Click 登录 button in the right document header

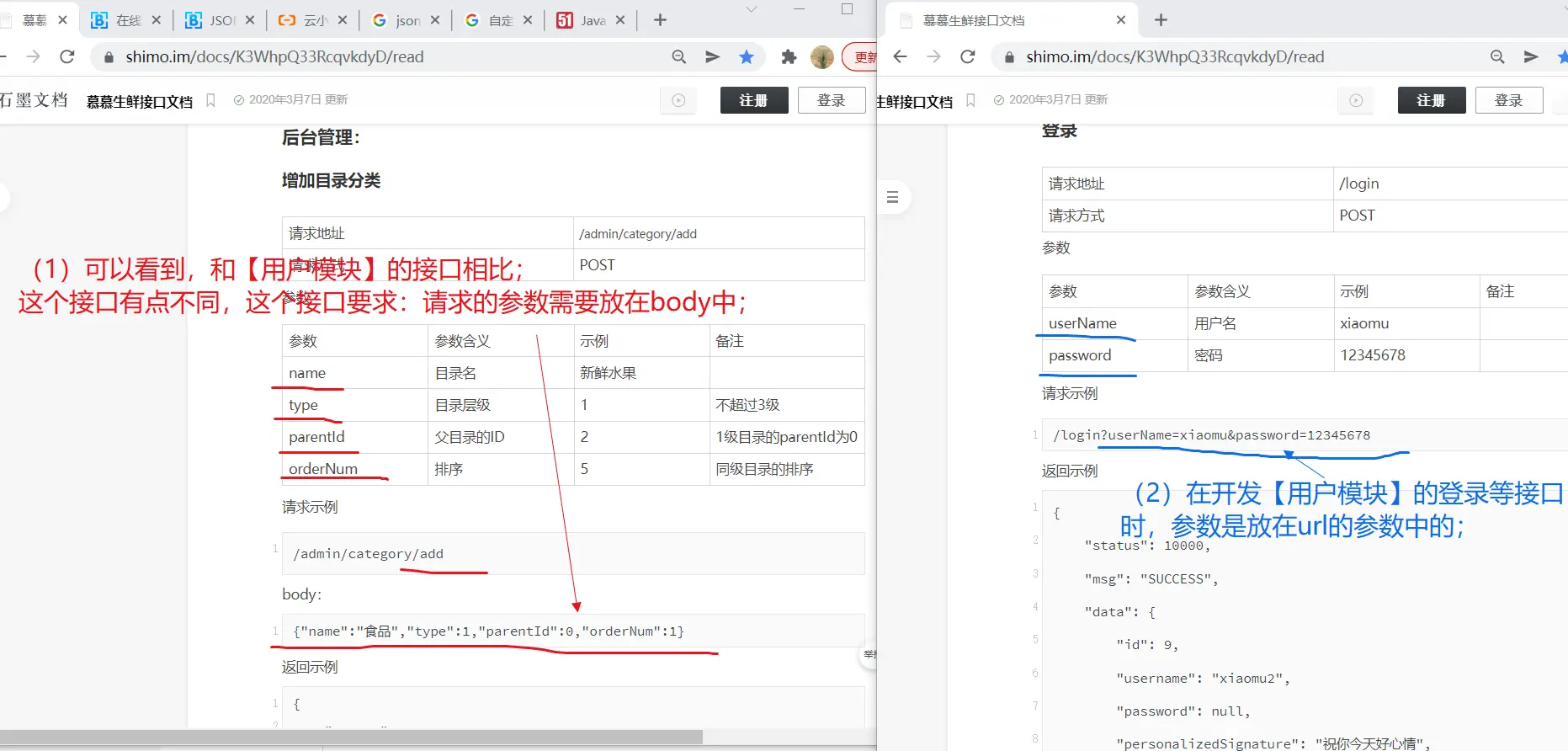(1508, 100)
